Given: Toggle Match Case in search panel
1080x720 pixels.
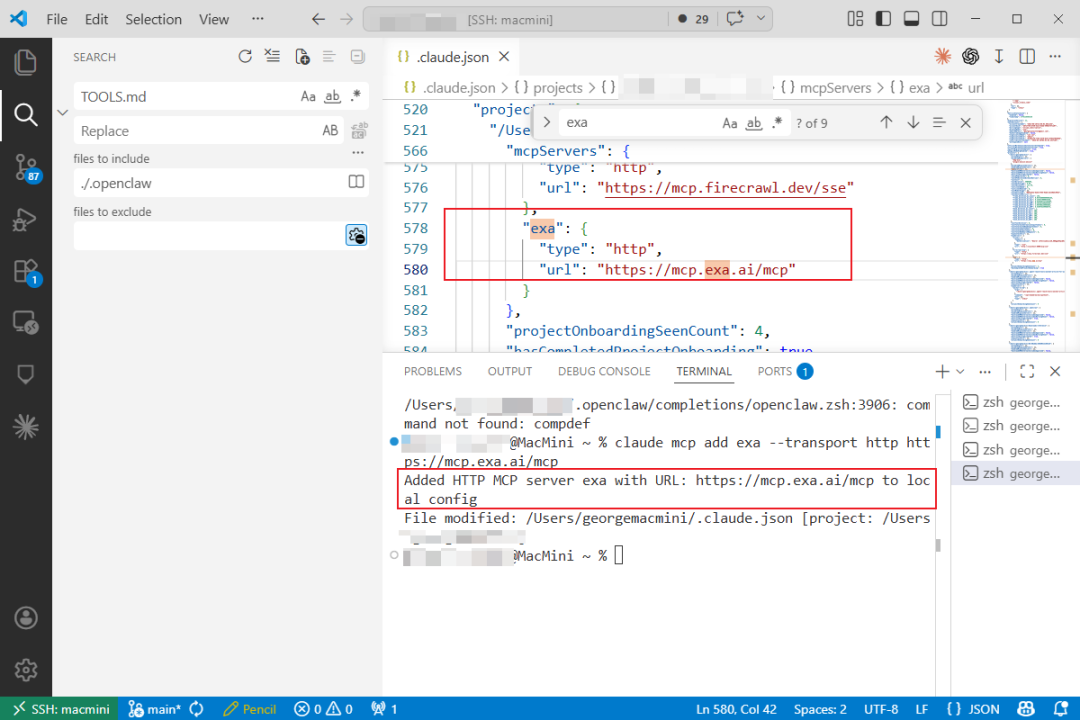Looking at the screenshot, I should click(x=308, y=96).
